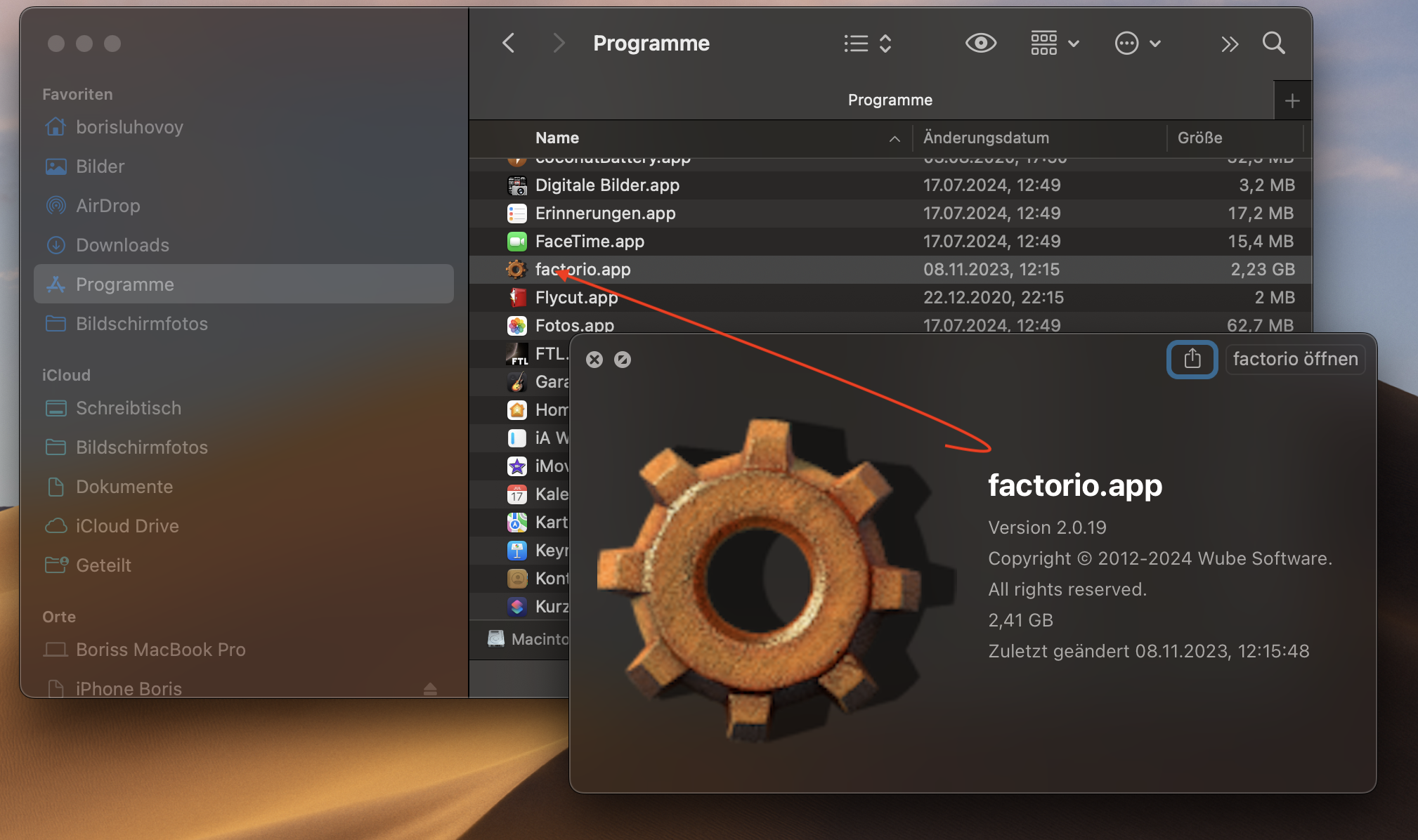1418x840 pixels.
Task: Open iCloud Drive in sidebar
Action: 243,526
